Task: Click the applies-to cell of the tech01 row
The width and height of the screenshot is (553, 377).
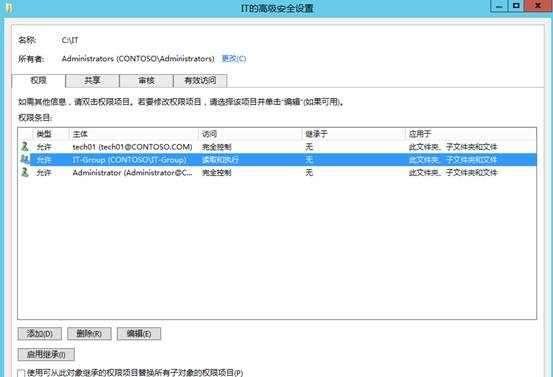Action: click(x=453, y=147)
